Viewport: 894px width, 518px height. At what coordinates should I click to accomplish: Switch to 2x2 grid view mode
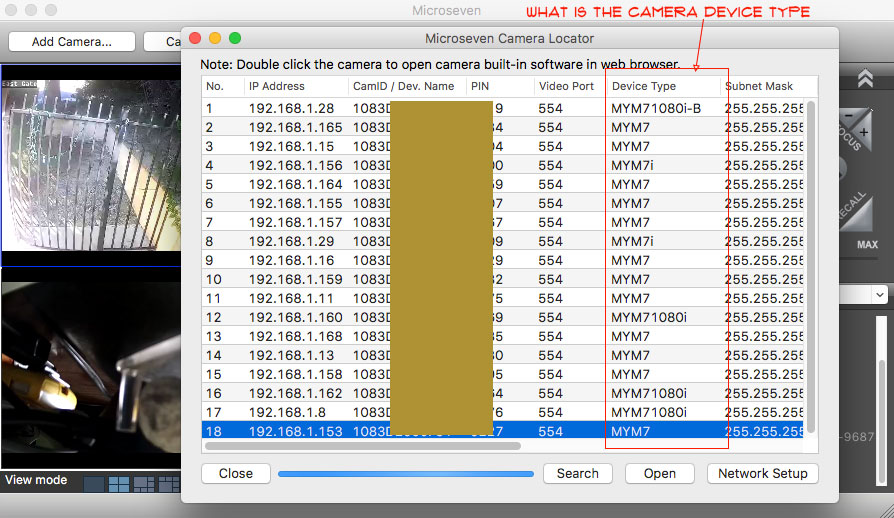119,484
